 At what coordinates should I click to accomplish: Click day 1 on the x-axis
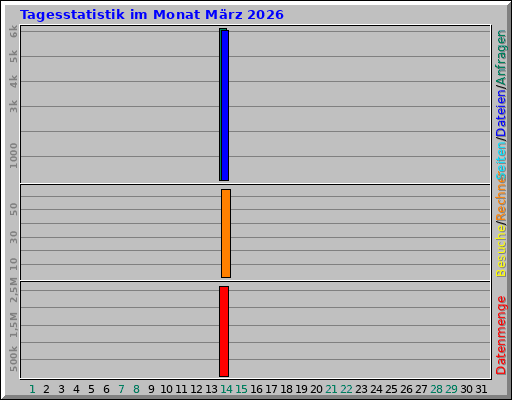coord(32,389)
